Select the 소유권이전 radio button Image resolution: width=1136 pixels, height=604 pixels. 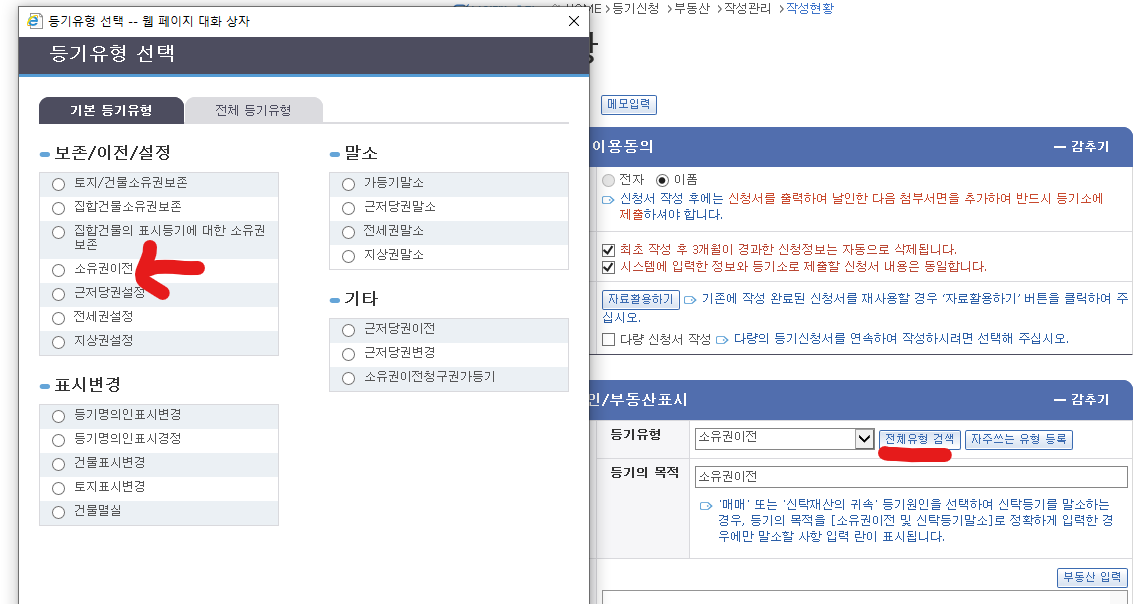coord(57,269)
